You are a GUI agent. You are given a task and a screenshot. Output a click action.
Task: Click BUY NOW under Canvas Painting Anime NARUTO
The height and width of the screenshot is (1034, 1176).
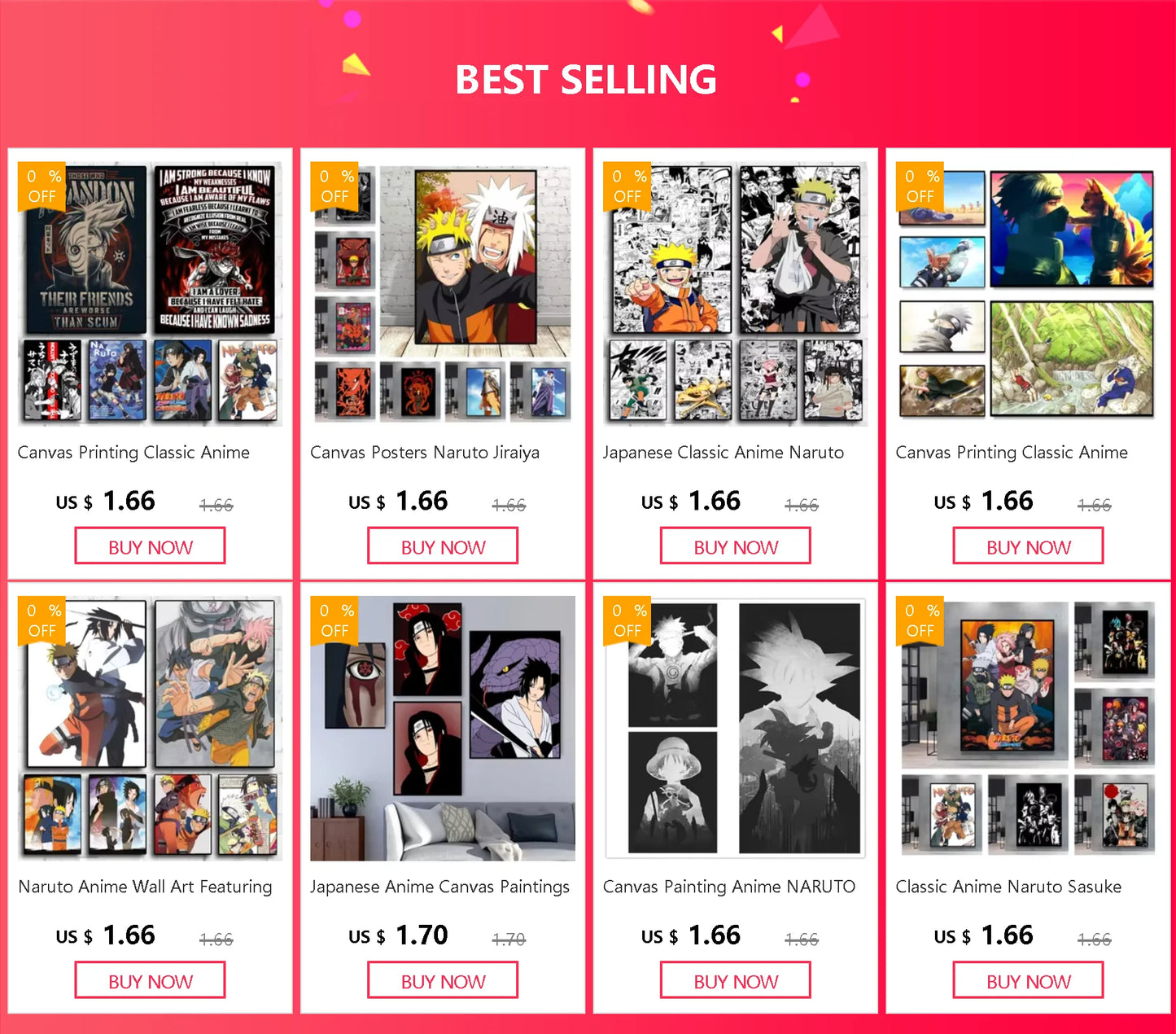(736, 980)
